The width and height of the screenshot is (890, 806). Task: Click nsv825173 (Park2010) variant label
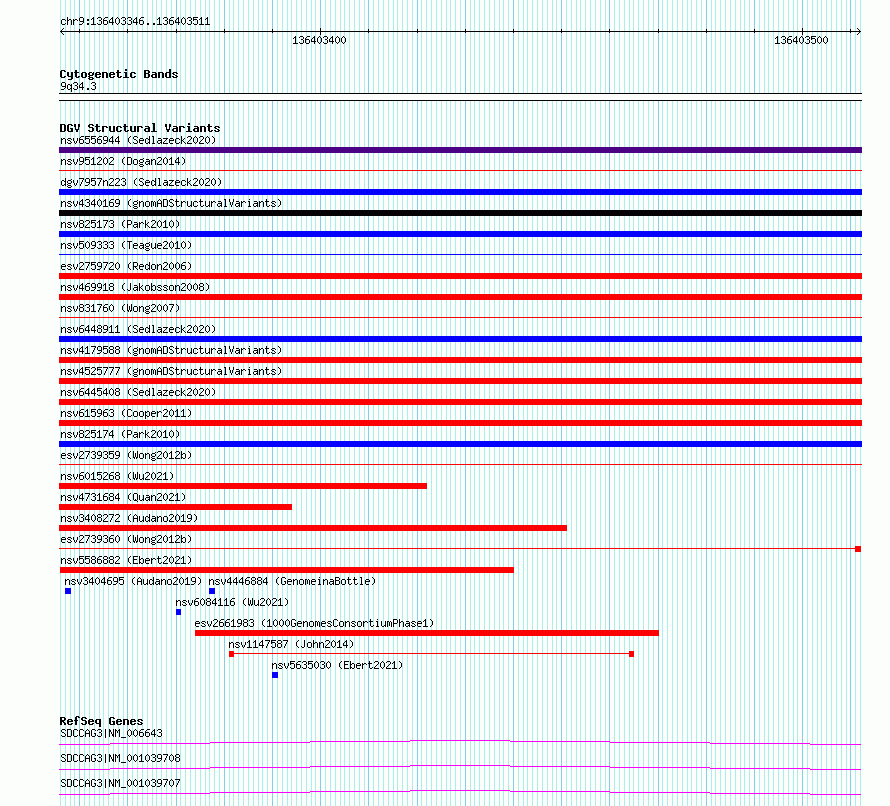point(120,224)
